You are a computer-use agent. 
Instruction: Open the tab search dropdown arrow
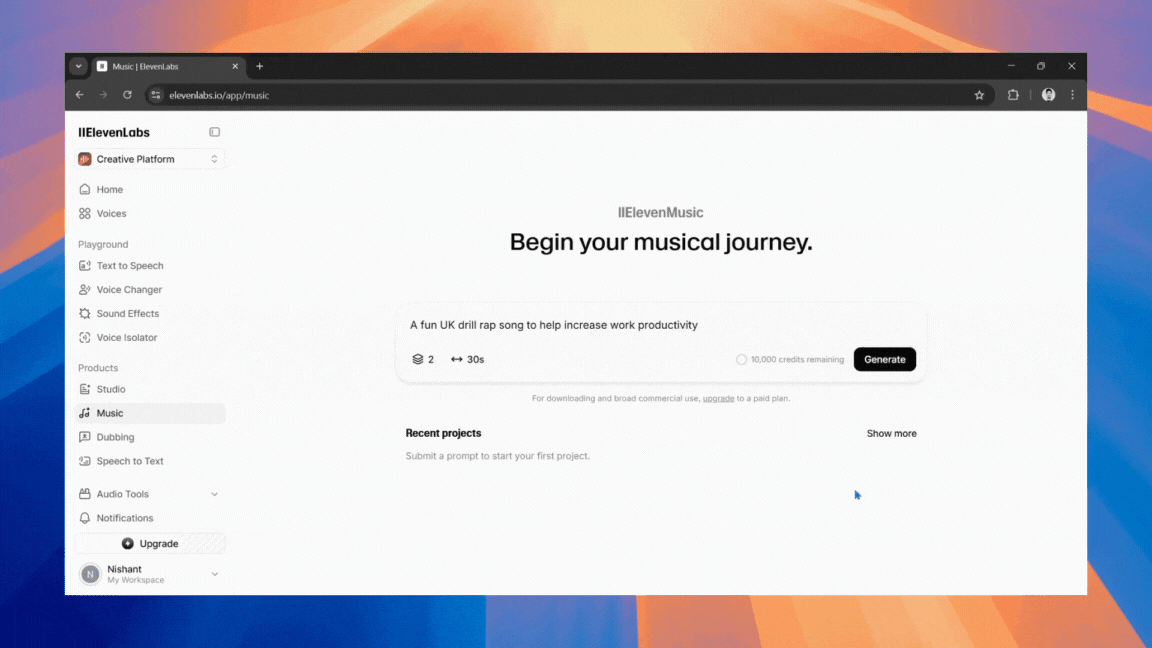tap(79, 66)
